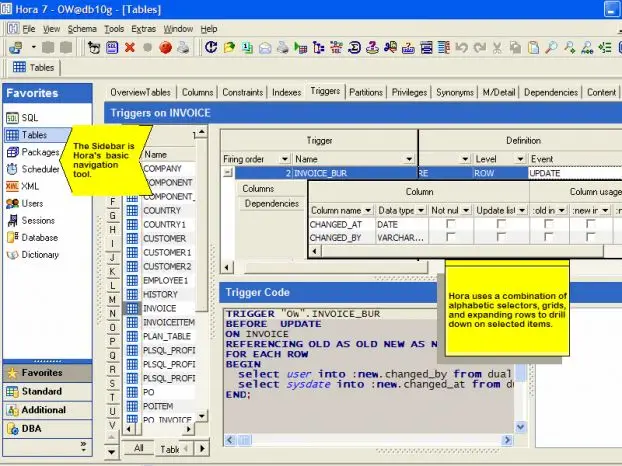This screenshot has height=466, width=622.
Task: Click the red ball record toolbar icon
Action: tap(165, 48)
